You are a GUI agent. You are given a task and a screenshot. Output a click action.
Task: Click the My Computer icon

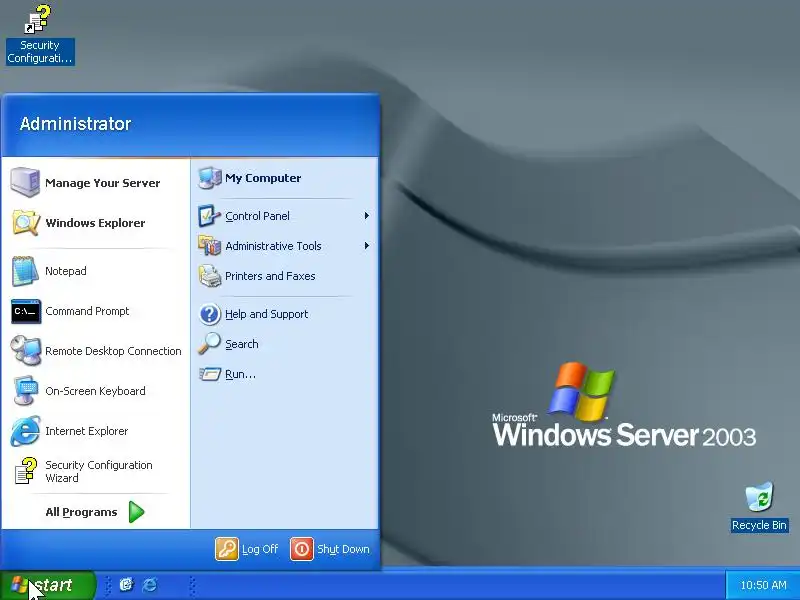[x=210, y=178]
